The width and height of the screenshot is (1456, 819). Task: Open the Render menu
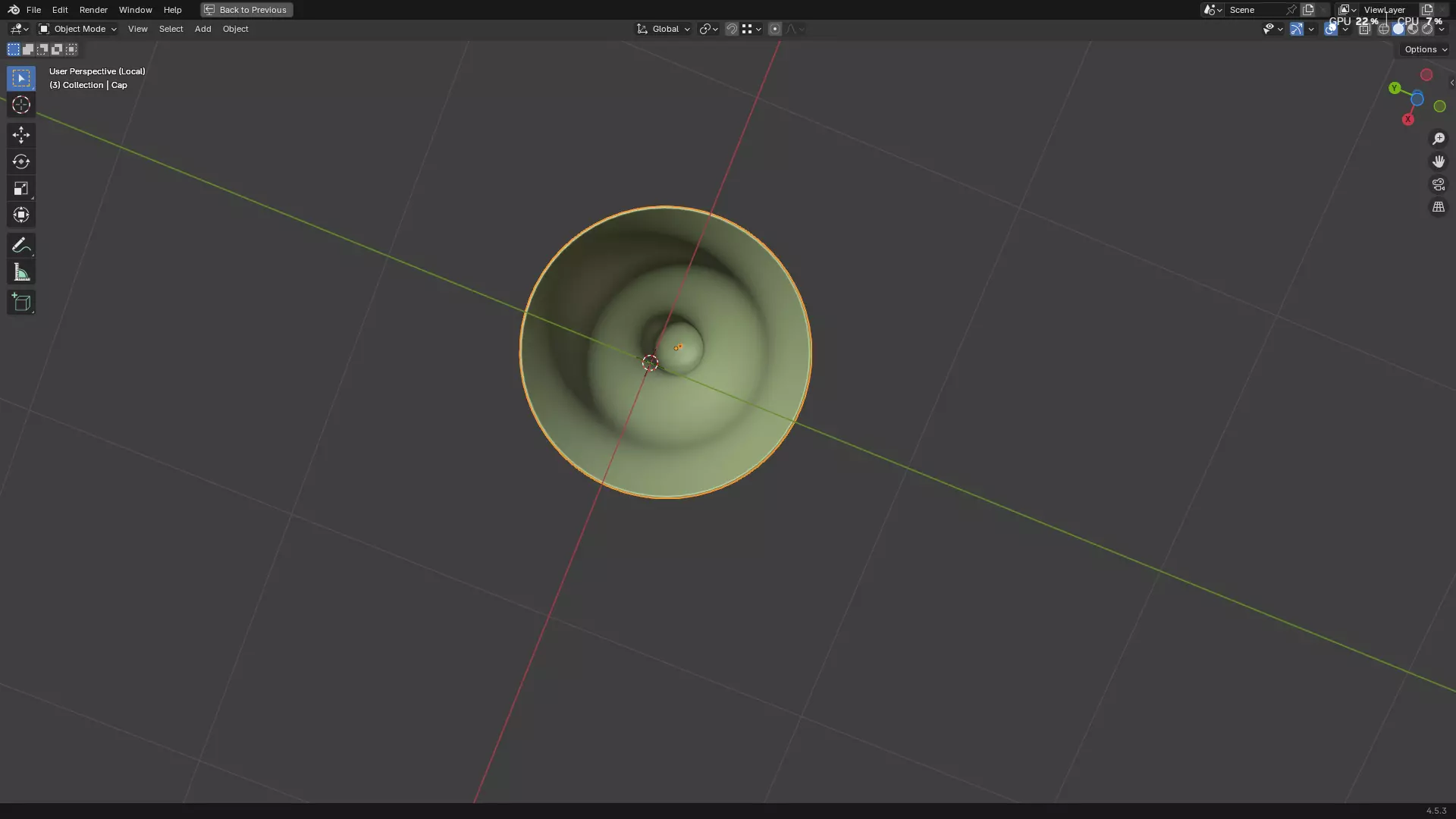click(x=93, y=10)
